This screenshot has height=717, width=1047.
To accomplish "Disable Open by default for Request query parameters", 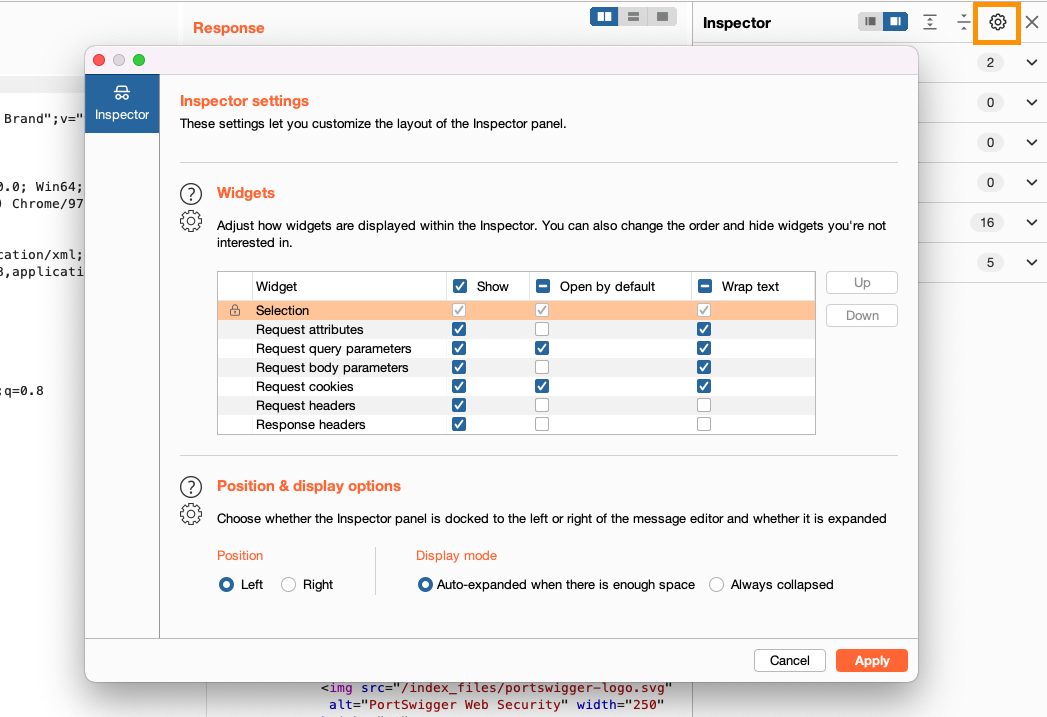I will point(542,348).
